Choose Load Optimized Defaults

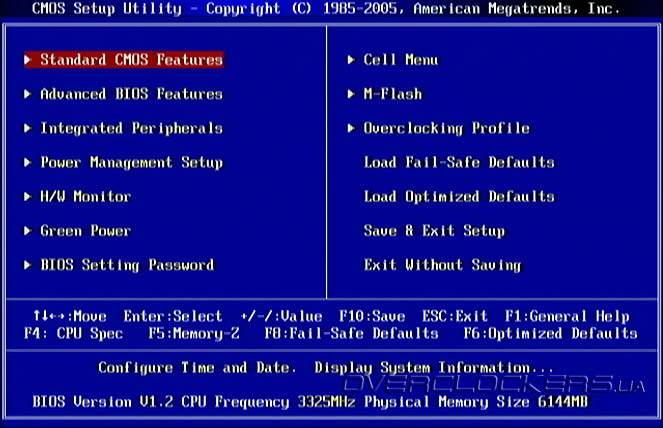pyautogui.click(x=459, y=197)
